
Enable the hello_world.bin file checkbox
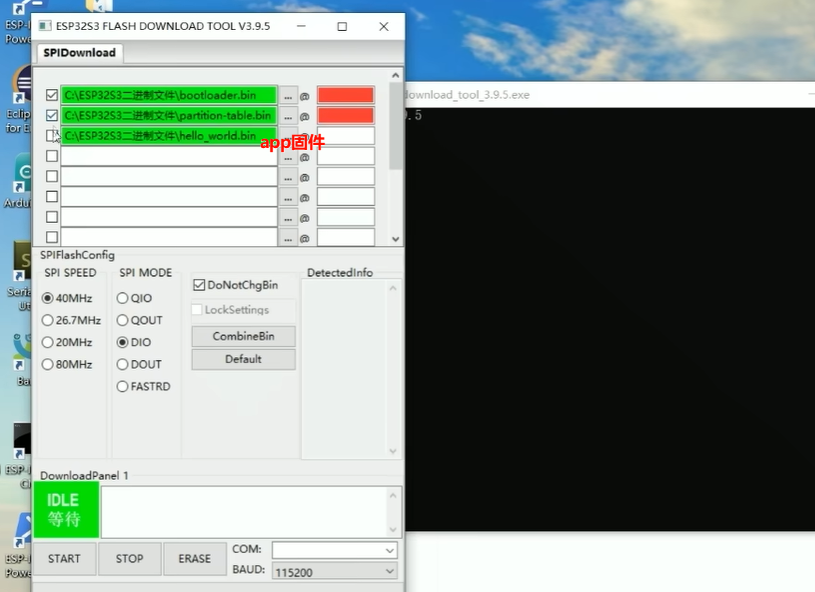point(51,136)
